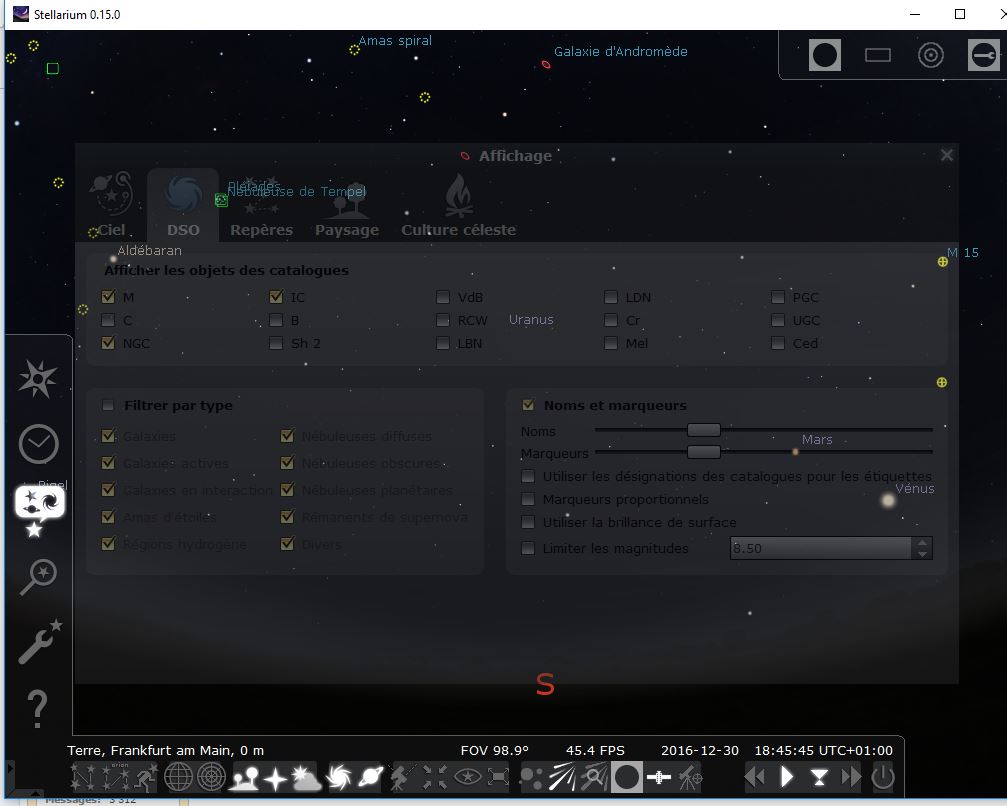Screen dimensions: 1007x806
Task: Check Marqueurs proportionnels option
Action: 529,499
